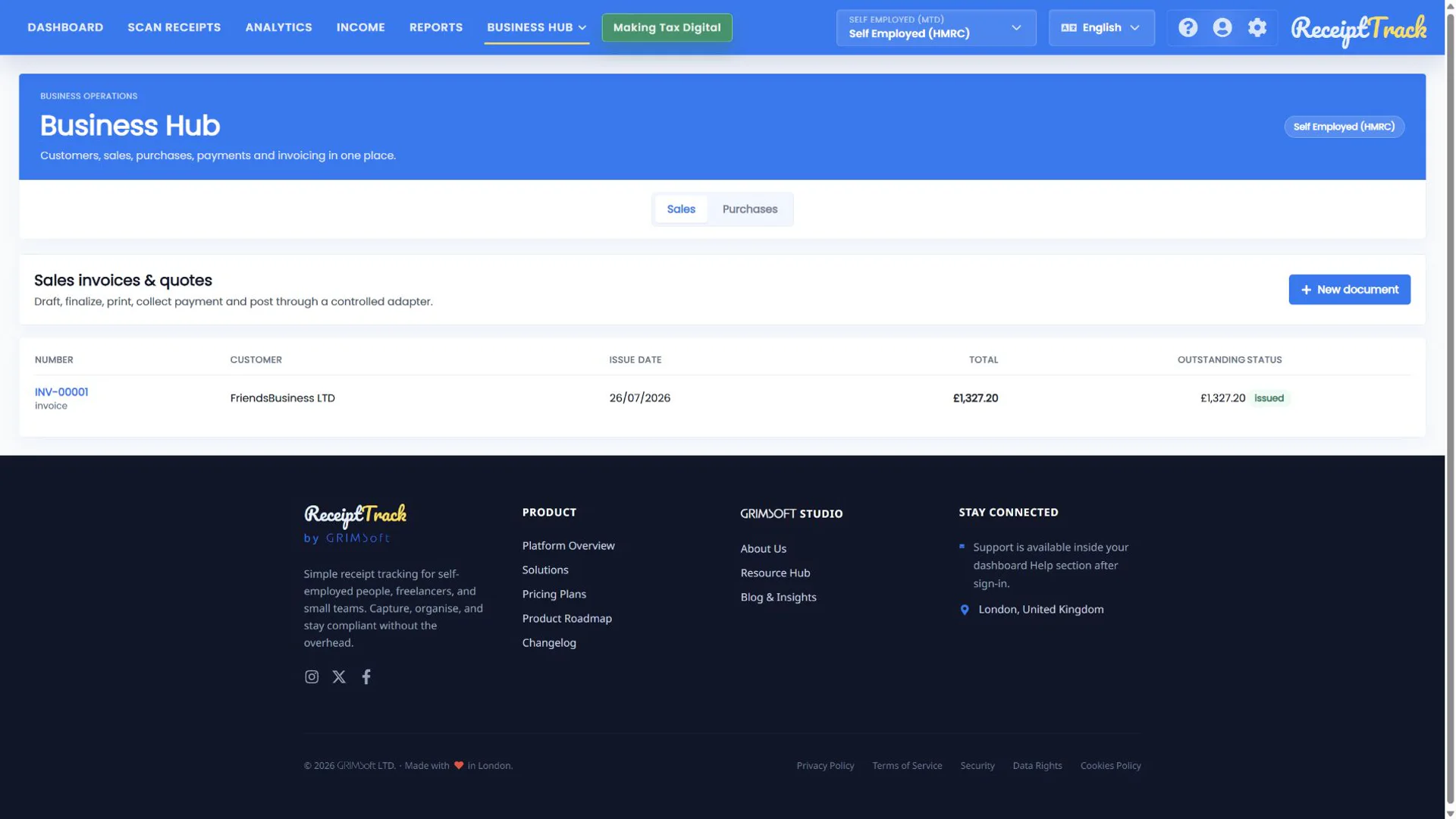Open About Us footer link
1456x819 pixels.
(763, 549)
